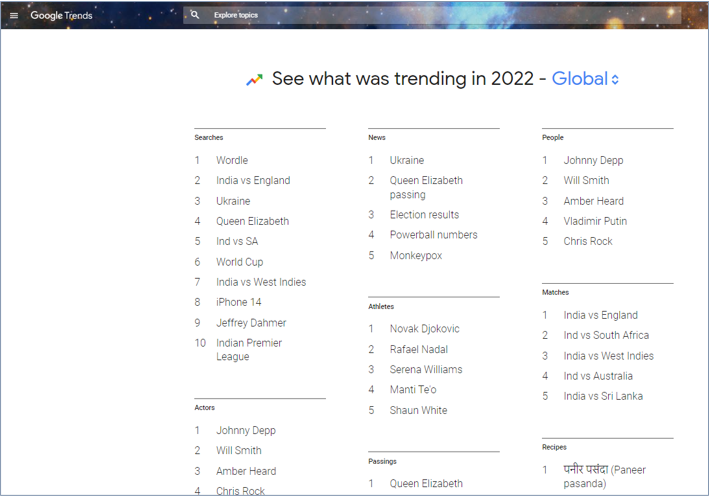Click the Google Trends logo
Screen dimensions: 709x496
[61, 15]
